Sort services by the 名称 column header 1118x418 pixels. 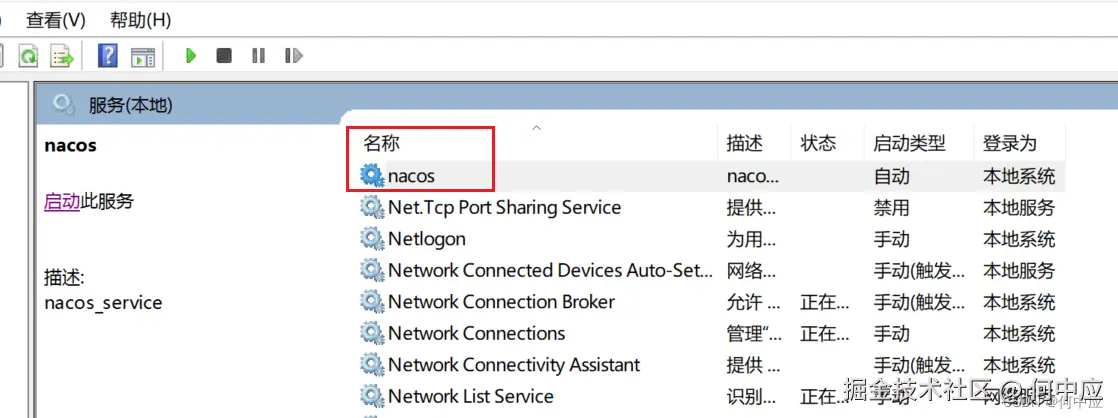(x=382, y=144)
